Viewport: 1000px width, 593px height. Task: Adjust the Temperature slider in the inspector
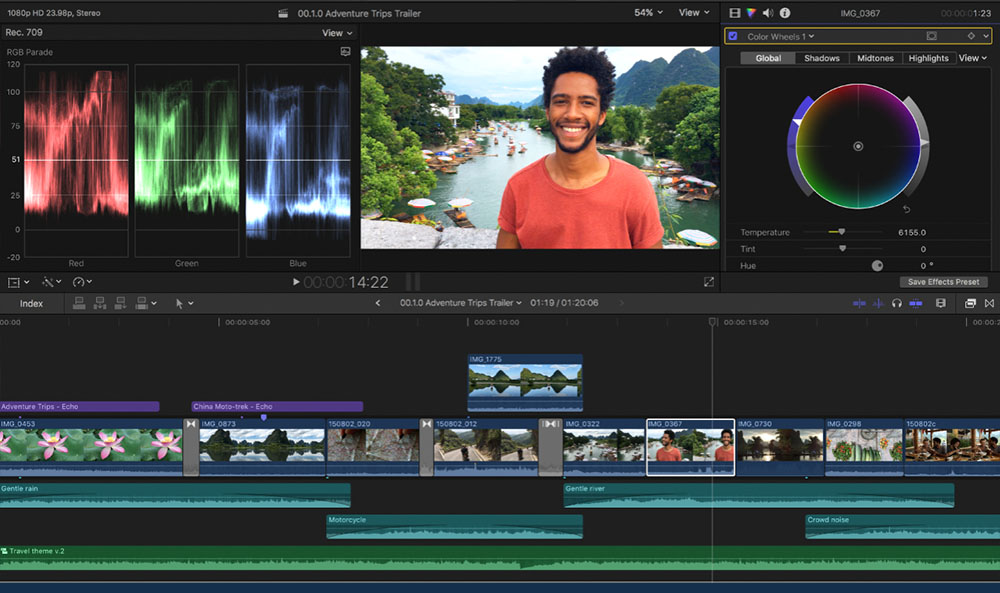pos(840,232)
